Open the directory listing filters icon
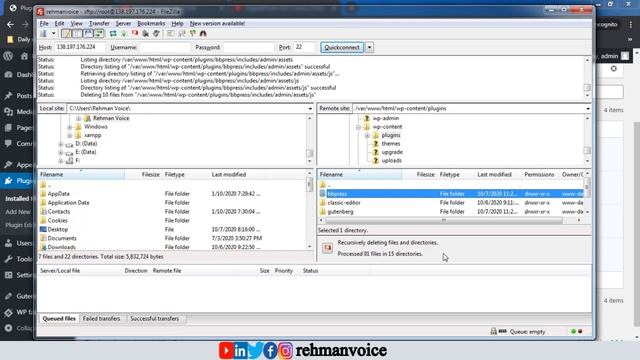The height and width of the screenshot is (360, 640). 171,33
